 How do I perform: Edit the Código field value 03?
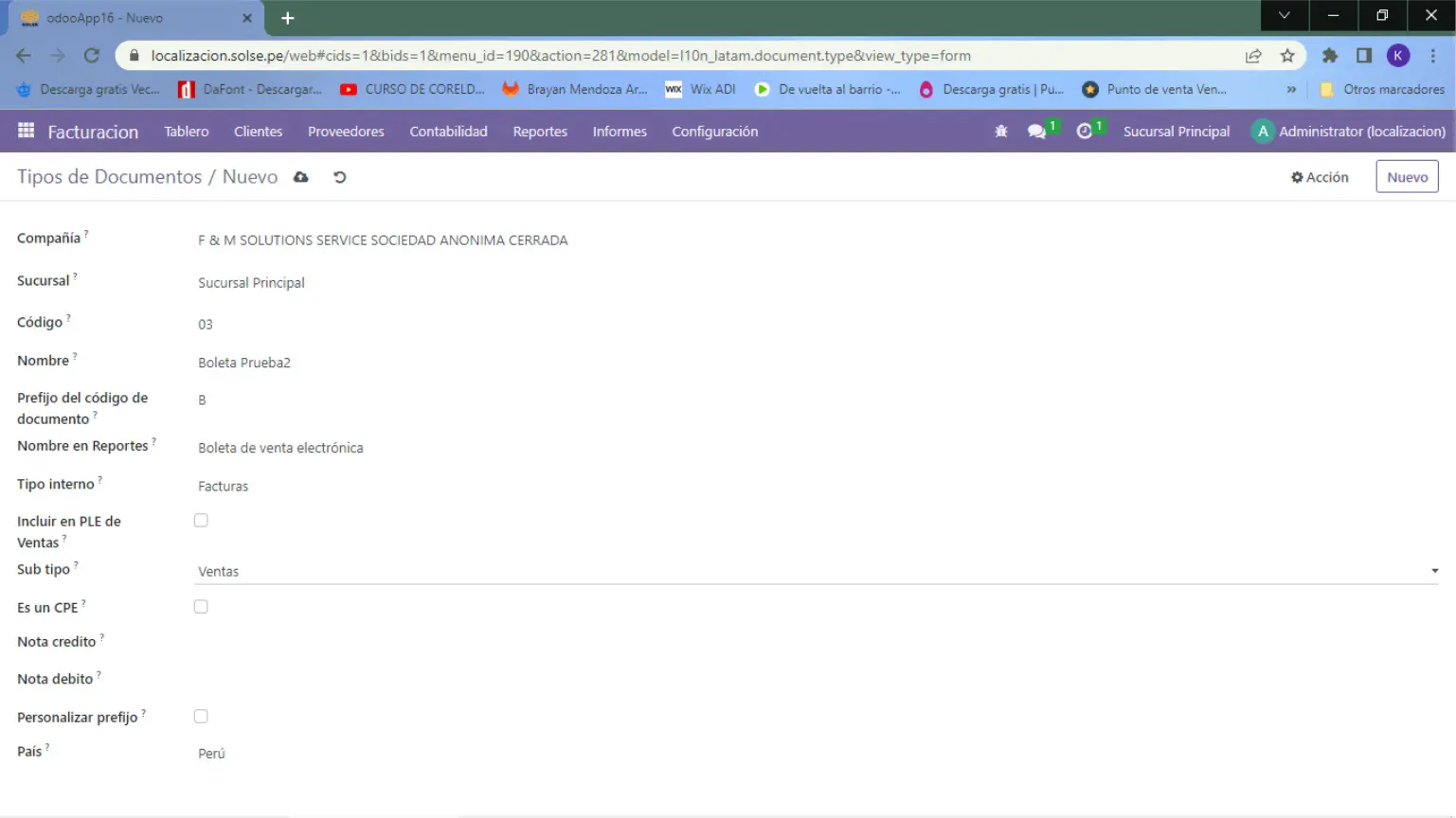[816, 324]
